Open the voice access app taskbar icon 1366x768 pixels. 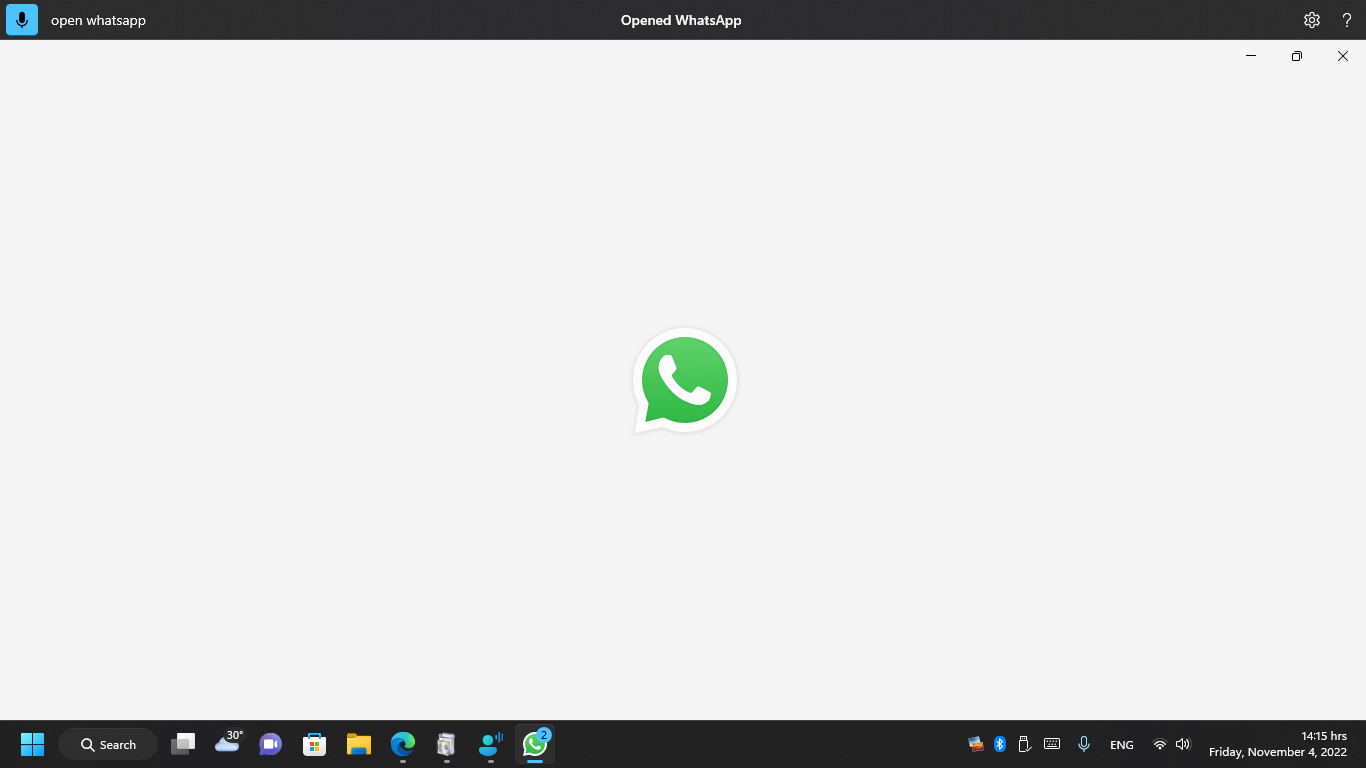click(491, 744)
